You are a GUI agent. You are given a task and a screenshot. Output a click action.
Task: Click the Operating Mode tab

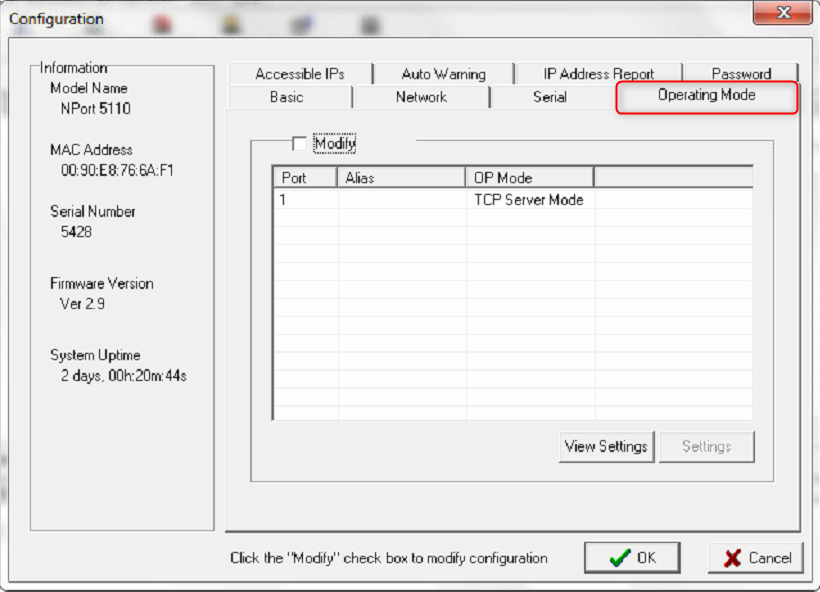(x=706, y=96)
